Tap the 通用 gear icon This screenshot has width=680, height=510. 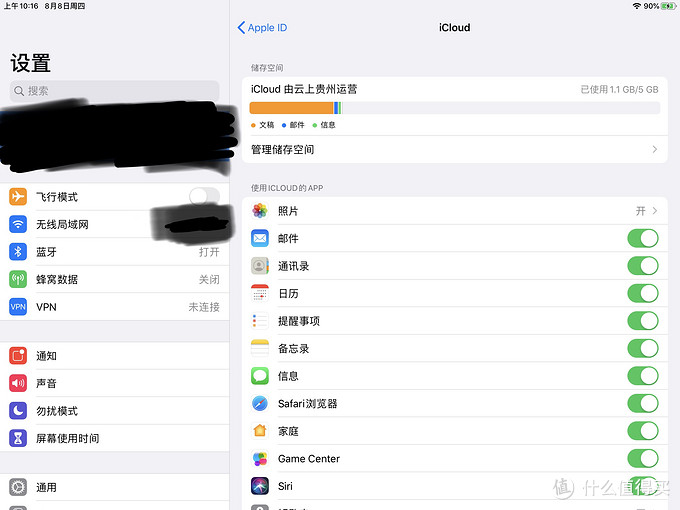coord(18,487)
